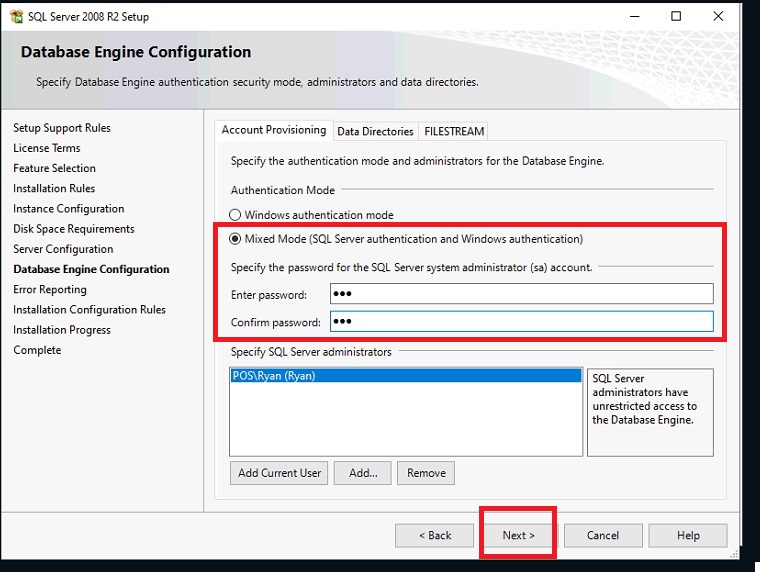This screenshot has width=760, height=572.
Task: Open Help for this setup page
Action: click(x=688, y=535)
